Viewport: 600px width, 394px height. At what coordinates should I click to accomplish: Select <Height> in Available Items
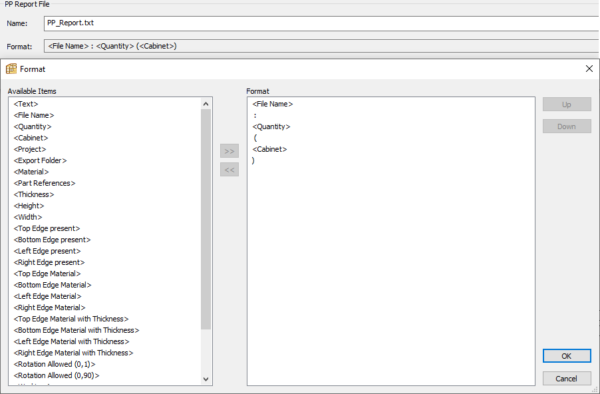coord(29,206)
